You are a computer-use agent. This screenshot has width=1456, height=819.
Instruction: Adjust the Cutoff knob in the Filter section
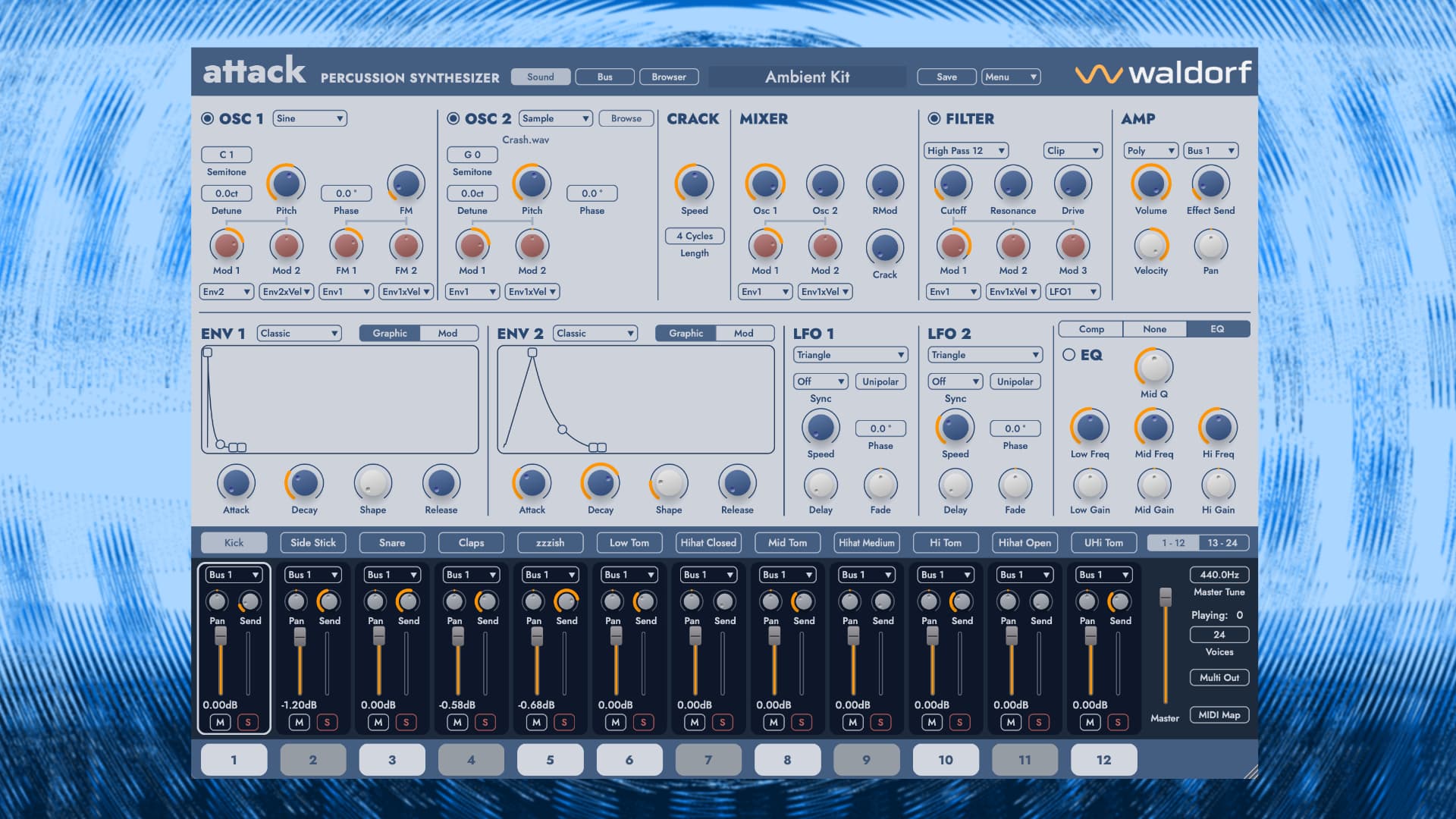(952, 183)
